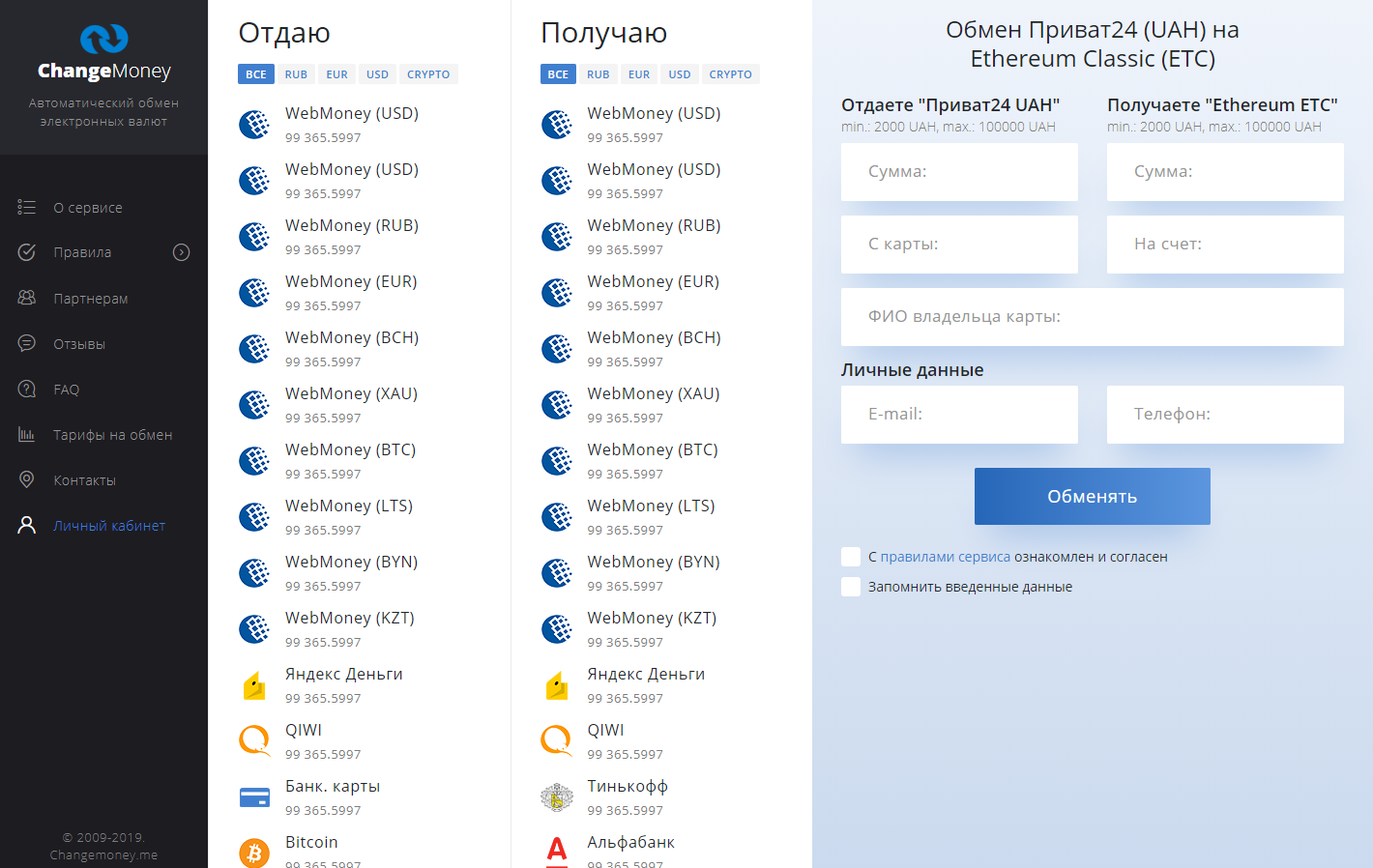Image resolution: width=1373 pixels, height=868 pixels.
Task: Select Альфабанк icon under Получаю
Action: click(x=557, y=852)
